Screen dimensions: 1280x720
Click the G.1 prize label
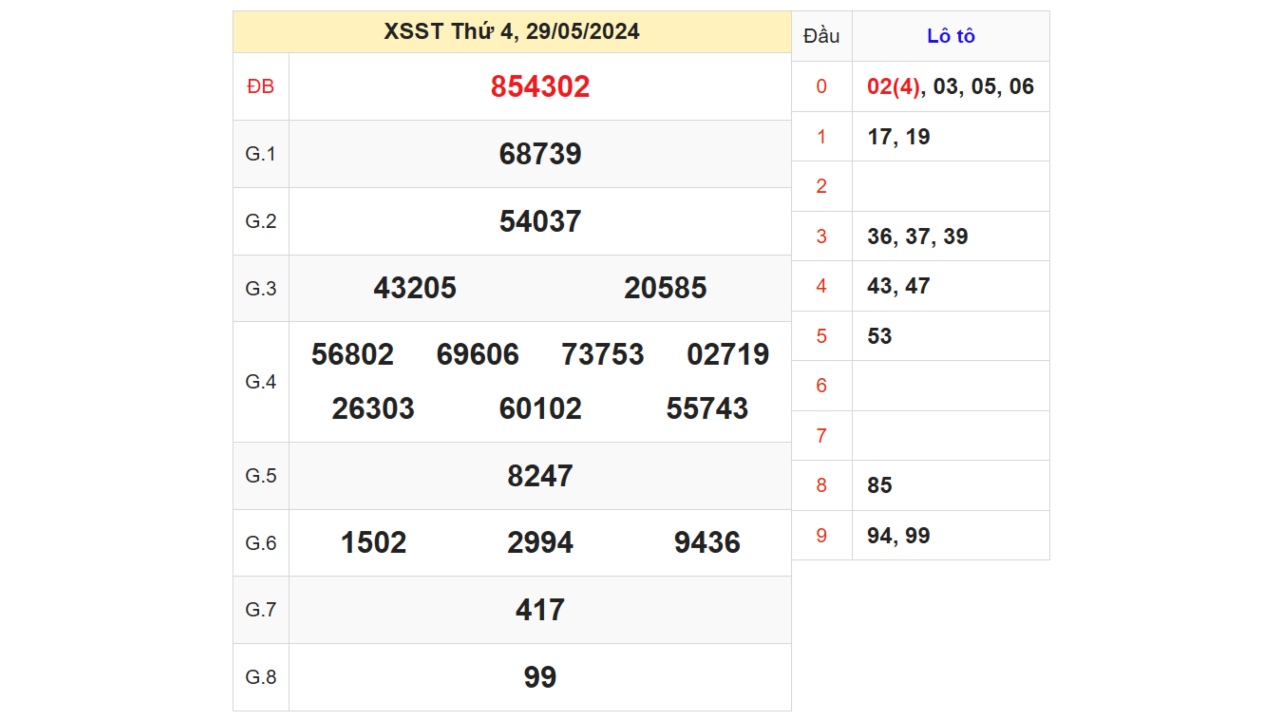click(261, 154)
